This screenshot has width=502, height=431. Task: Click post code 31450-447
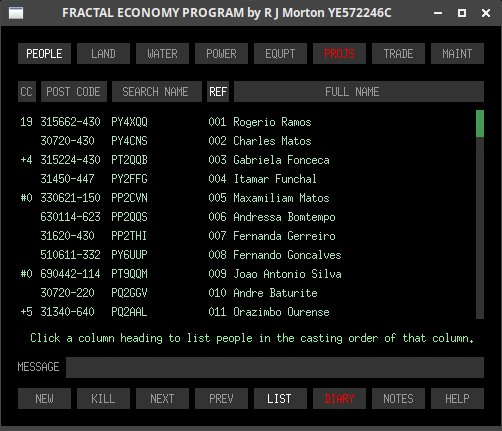click(67, 179)
